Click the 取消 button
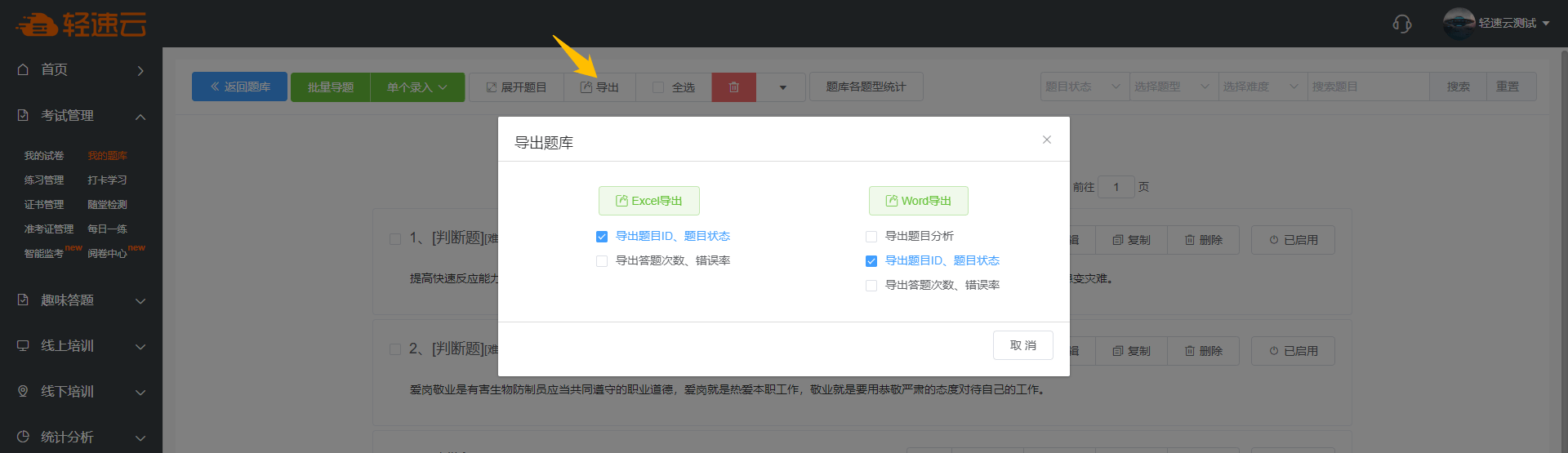 (1022, 345)
